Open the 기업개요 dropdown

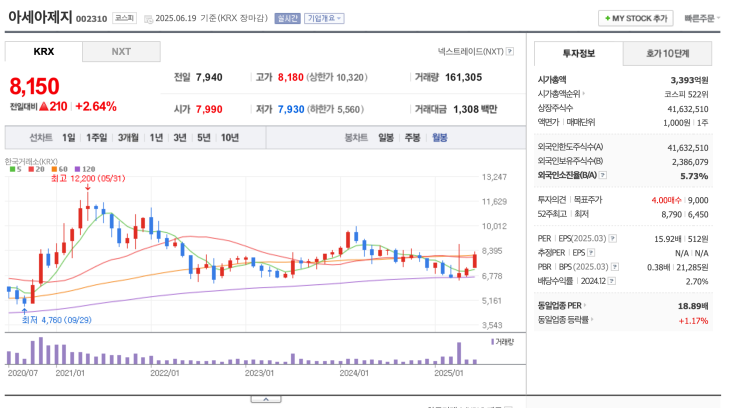point(324,18)
